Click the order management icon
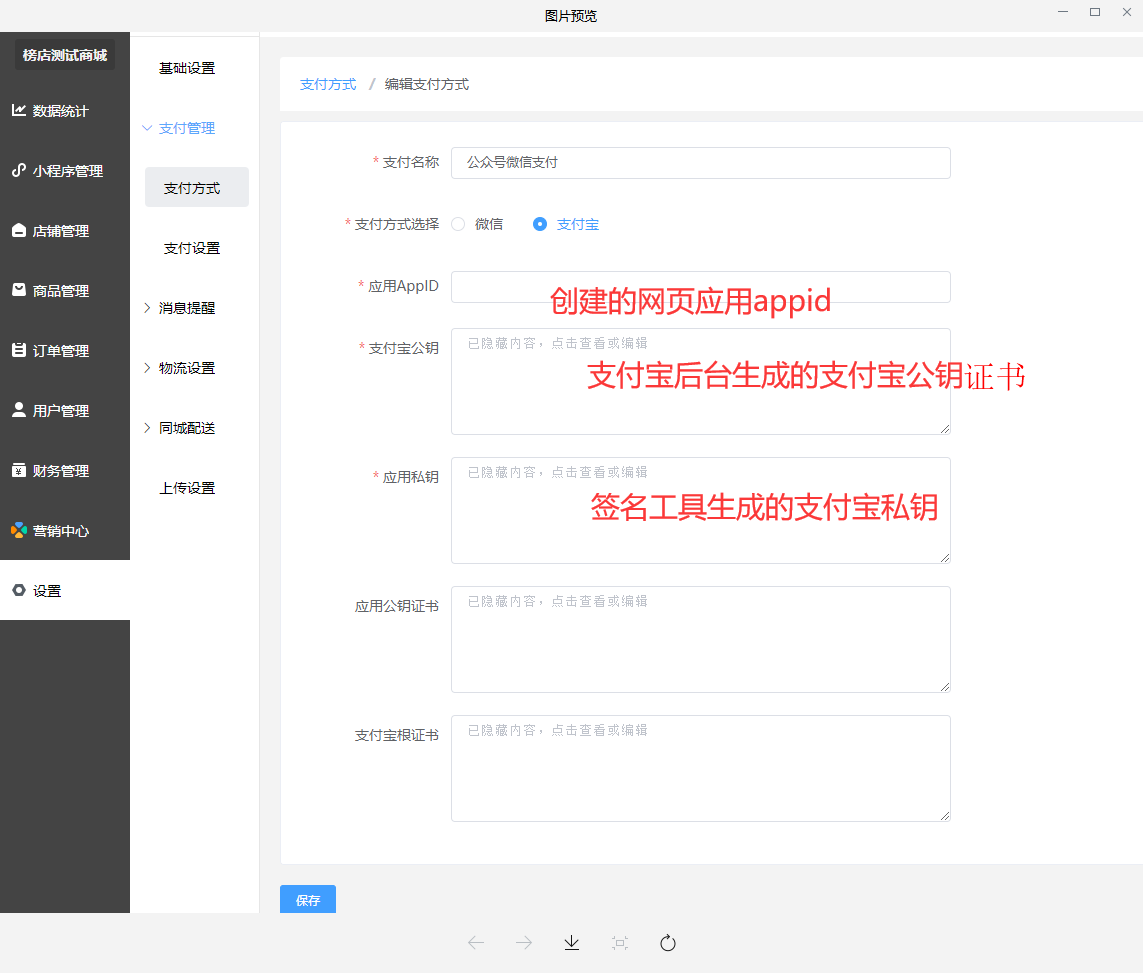 (19, 351)
